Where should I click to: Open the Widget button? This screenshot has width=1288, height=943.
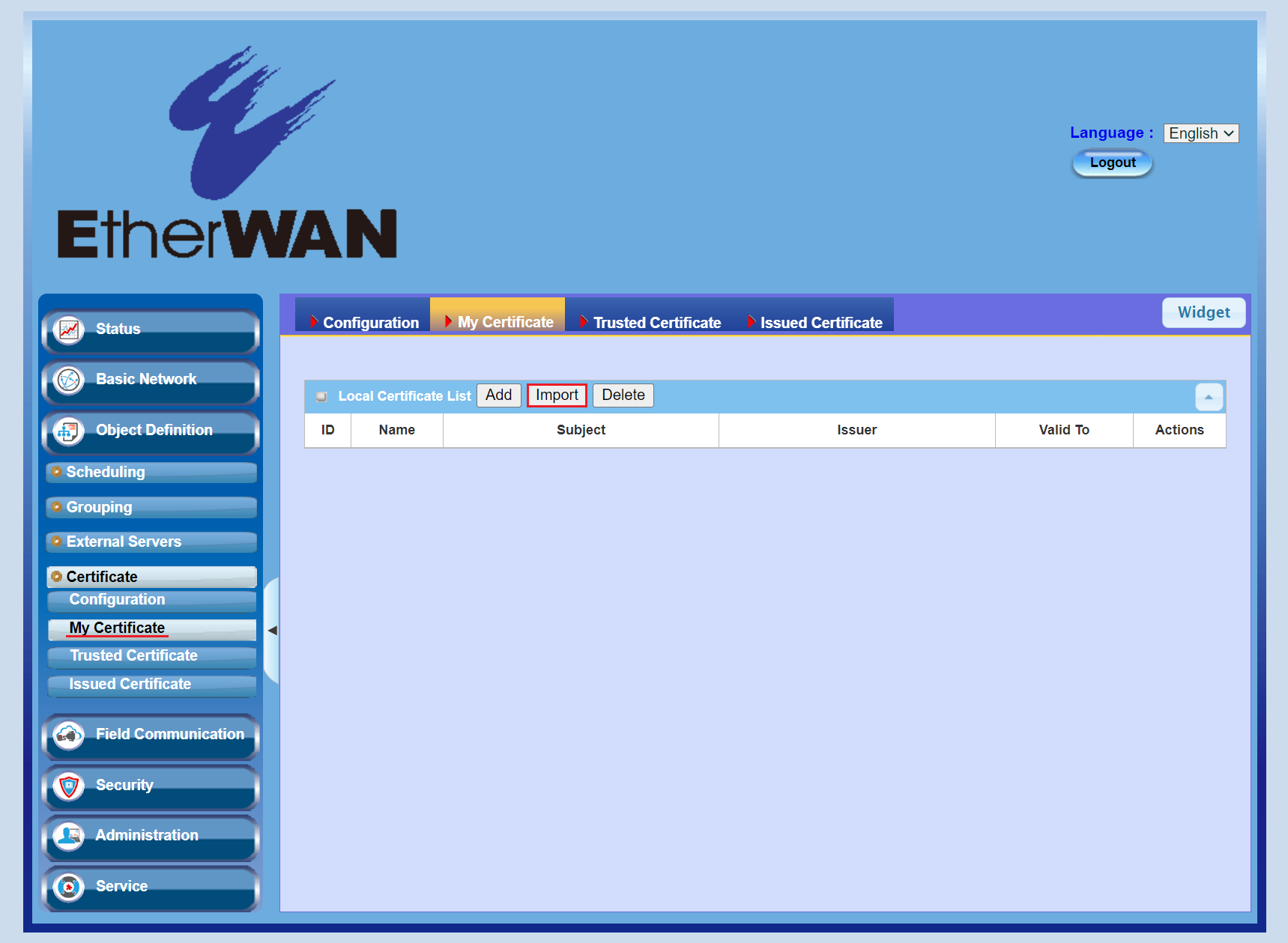(1204, 313)
